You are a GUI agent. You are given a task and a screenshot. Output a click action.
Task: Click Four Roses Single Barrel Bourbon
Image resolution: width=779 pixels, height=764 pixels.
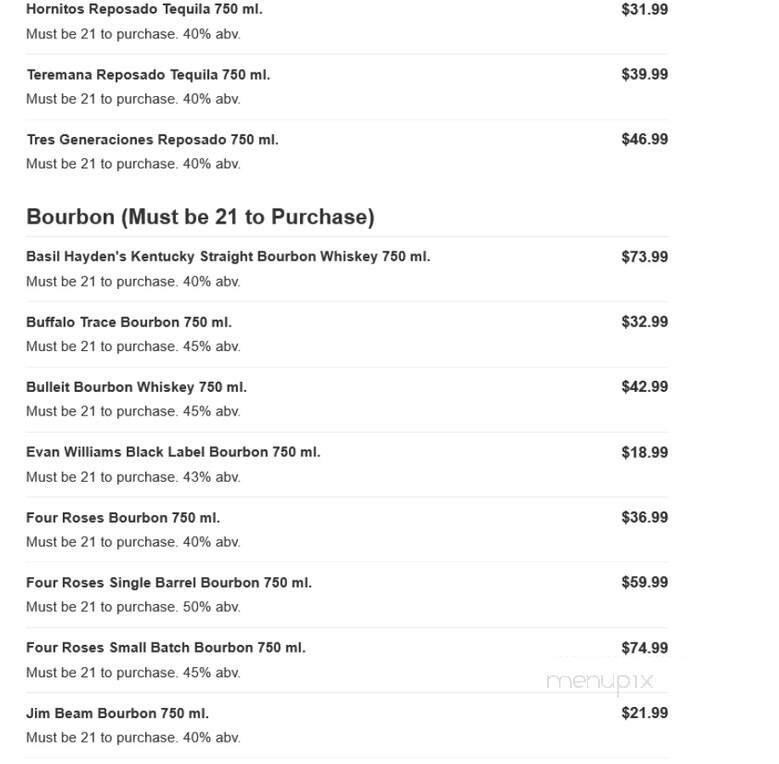point(169,583)
